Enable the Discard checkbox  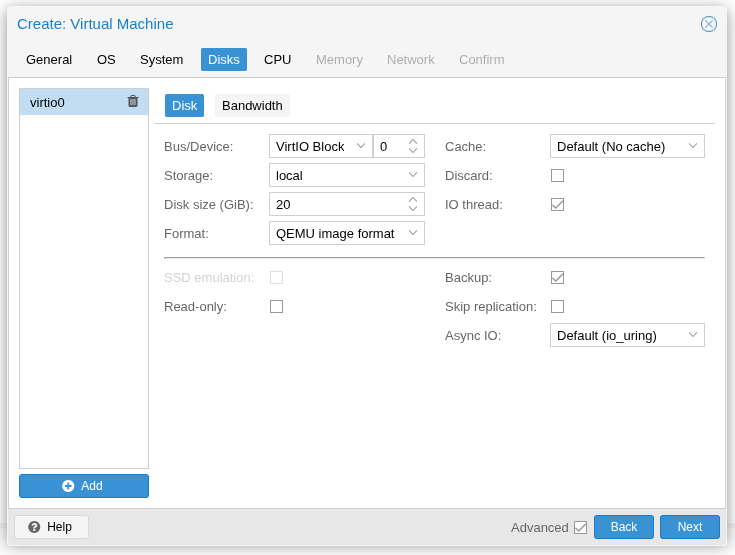coord(557,176)
